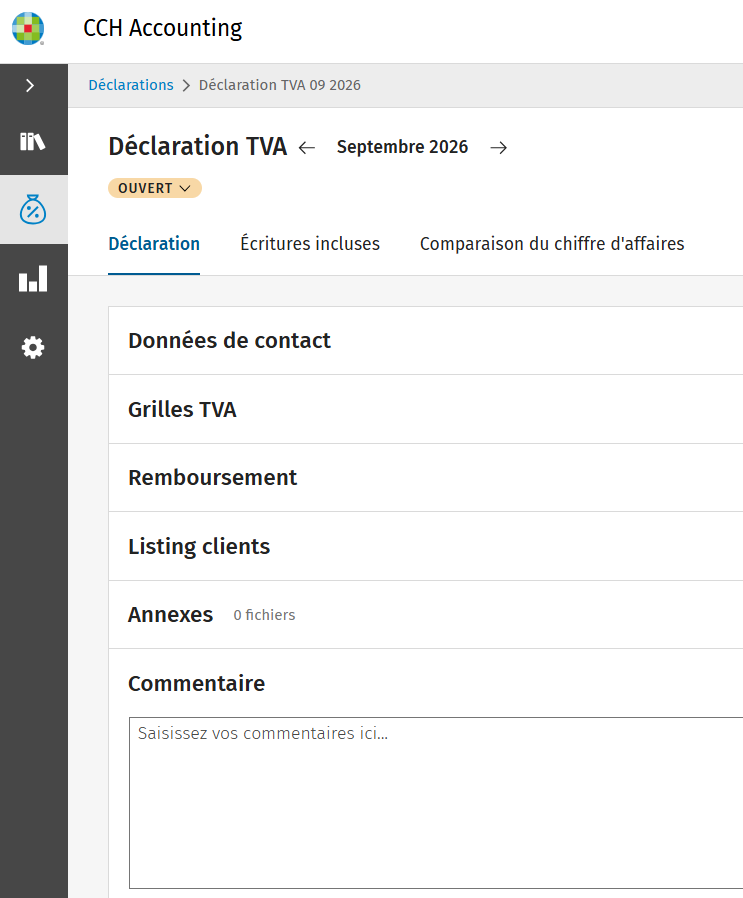
Task: Click the '0 fichiers' text
Action: click(x=264, y=615)
